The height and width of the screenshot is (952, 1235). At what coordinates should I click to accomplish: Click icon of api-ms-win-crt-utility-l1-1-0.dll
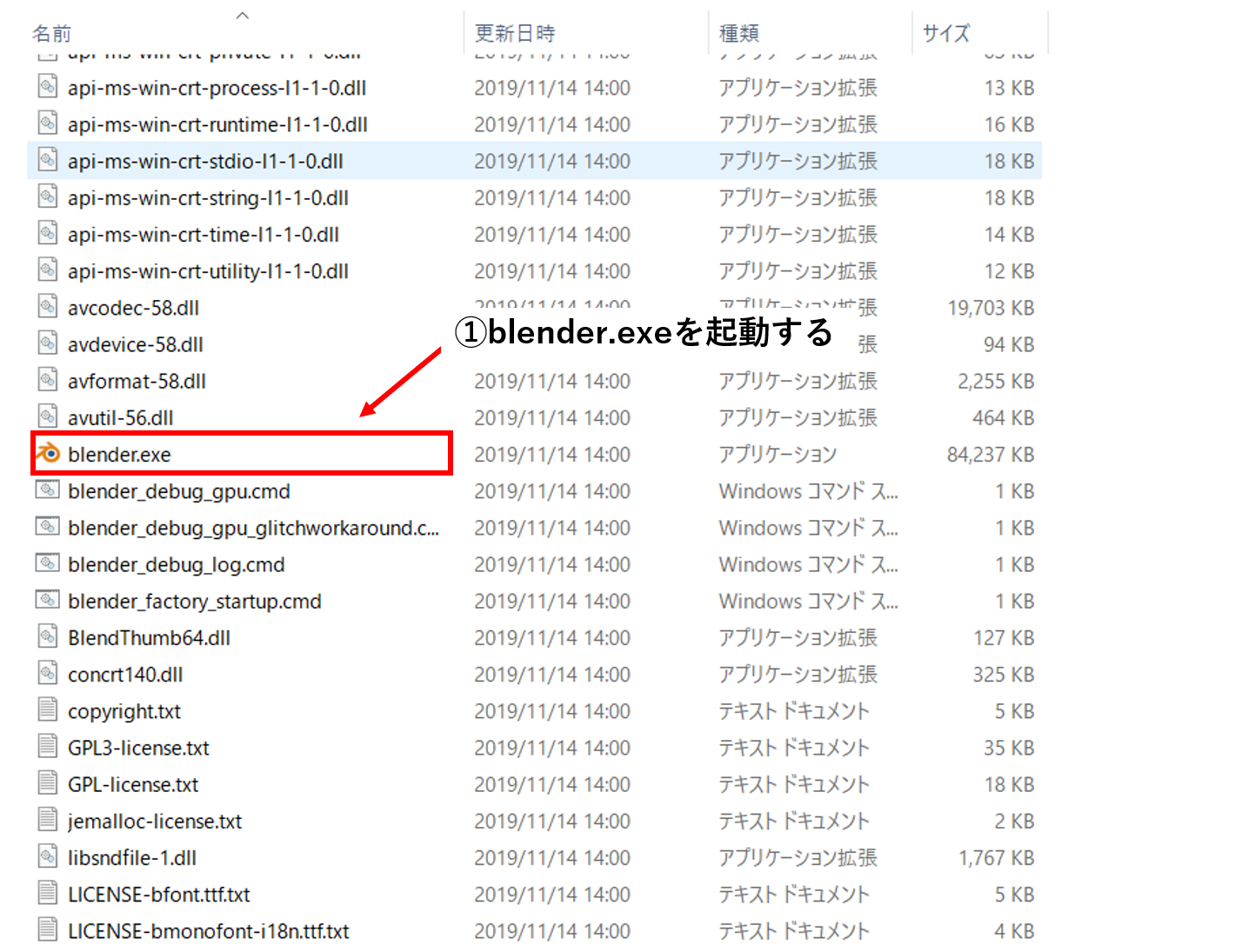(x=48, y=270)
